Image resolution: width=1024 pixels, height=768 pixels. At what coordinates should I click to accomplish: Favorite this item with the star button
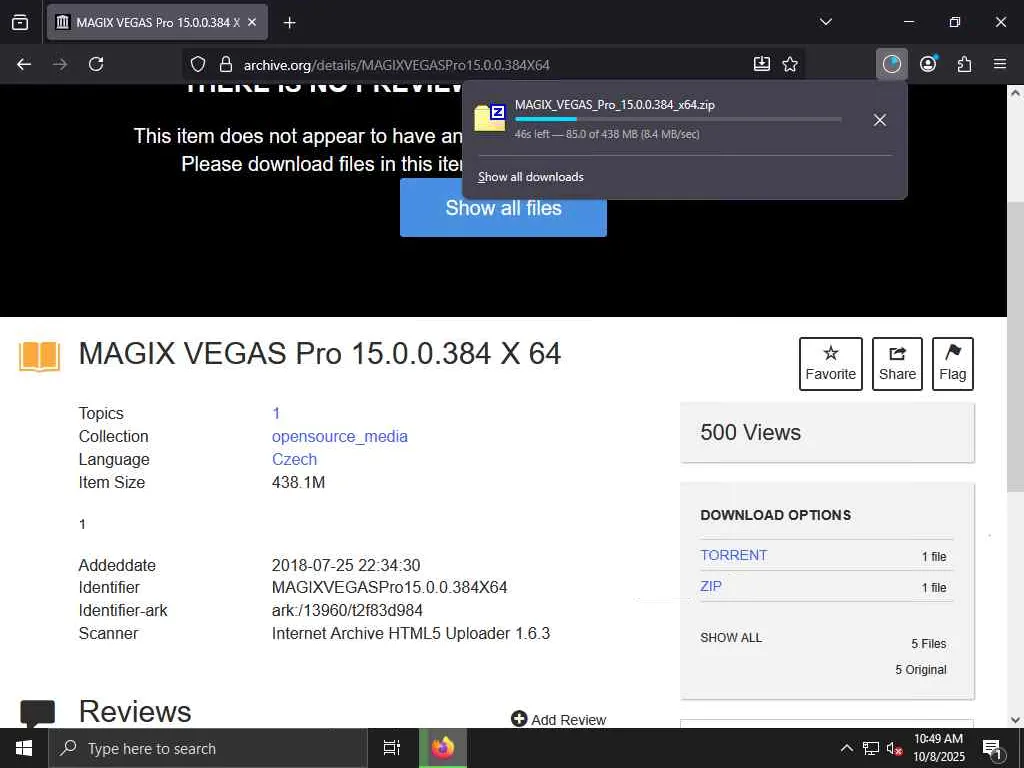point(831,364)
